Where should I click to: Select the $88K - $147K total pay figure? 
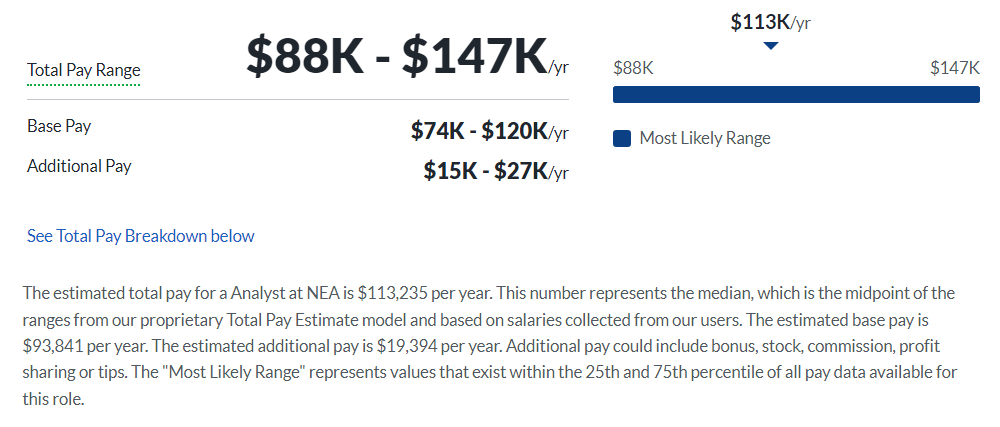pos(407,56)
